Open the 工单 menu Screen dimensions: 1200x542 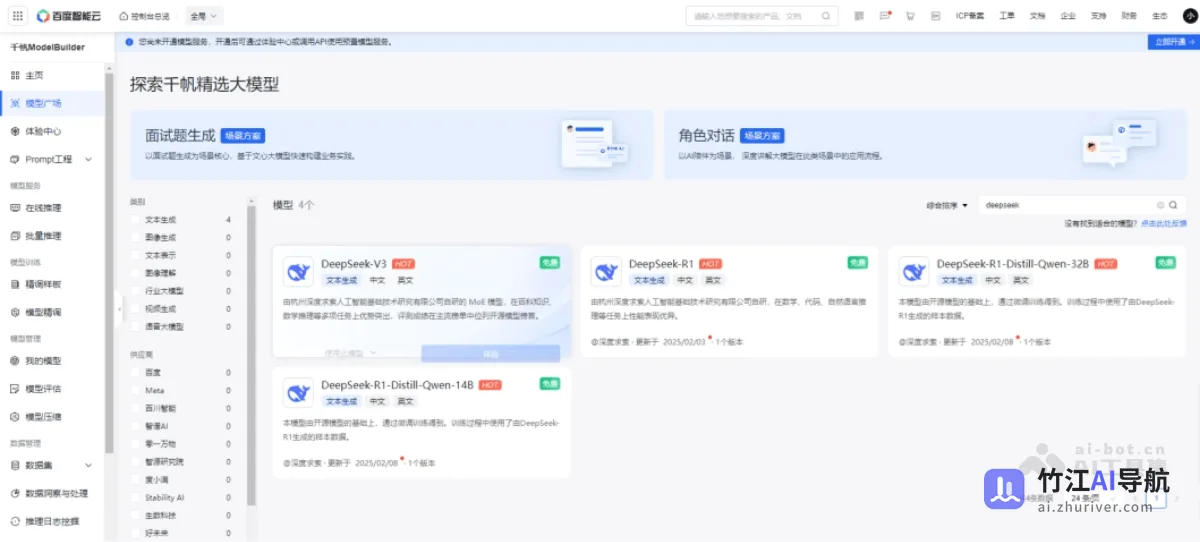[1007, 16]
